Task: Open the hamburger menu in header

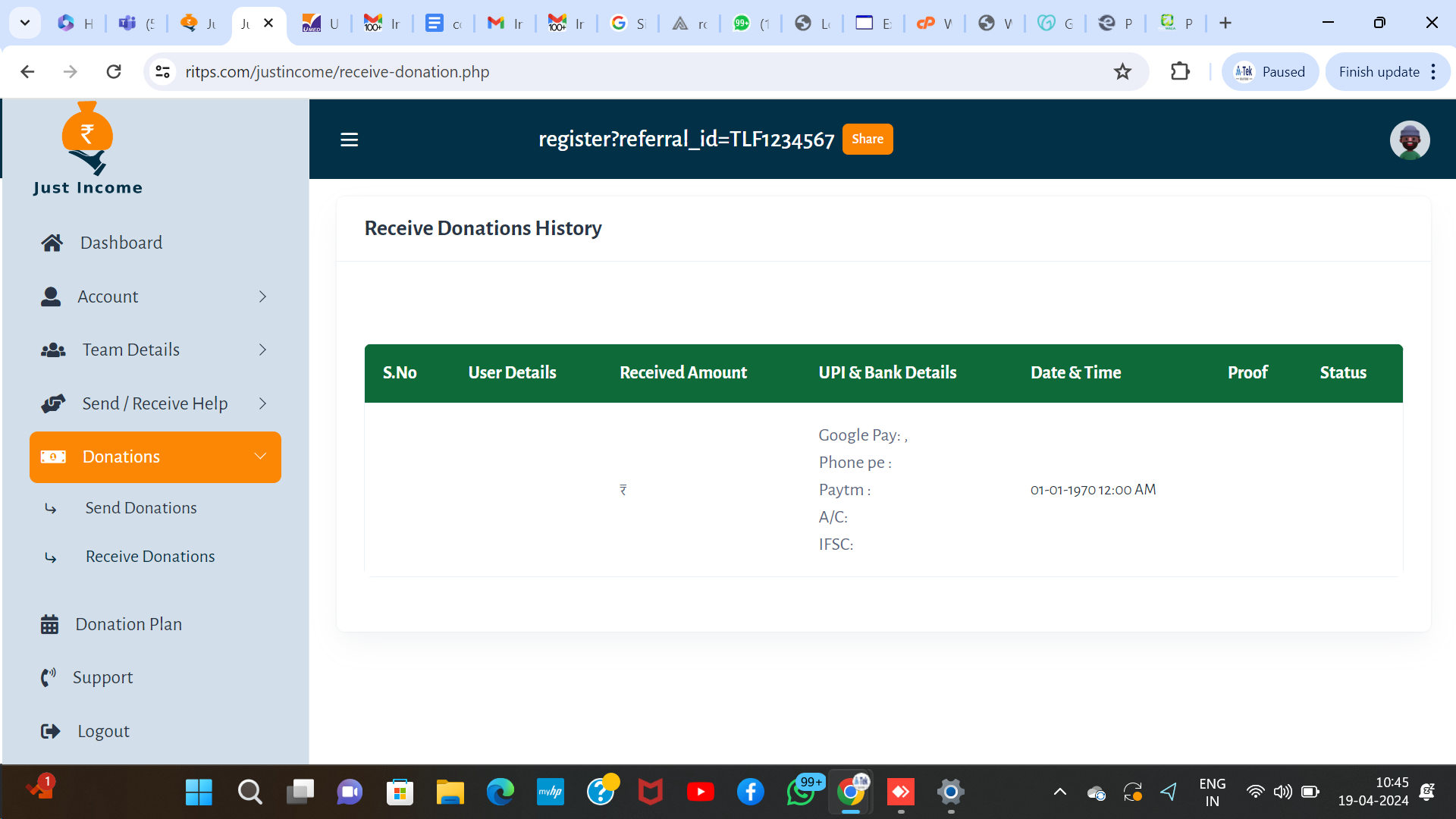Action: tap(349, 140)
